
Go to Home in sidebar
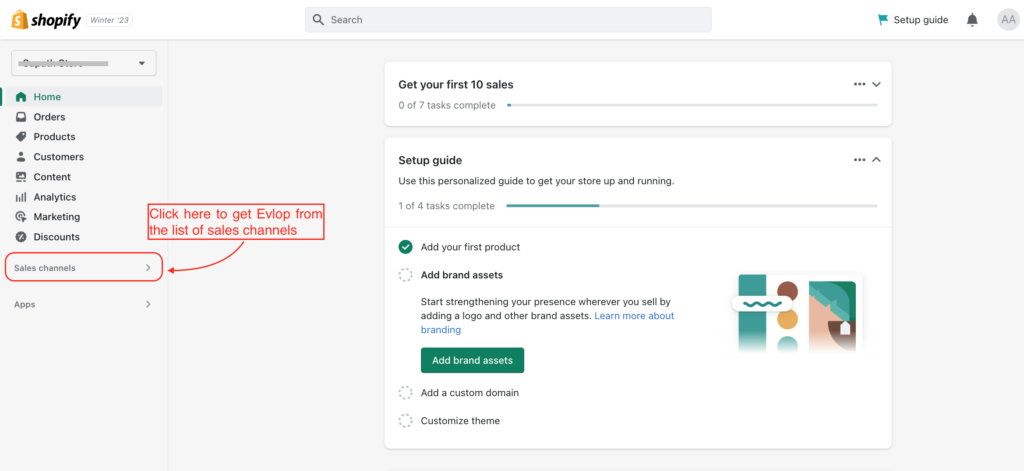tap(82, 97)
